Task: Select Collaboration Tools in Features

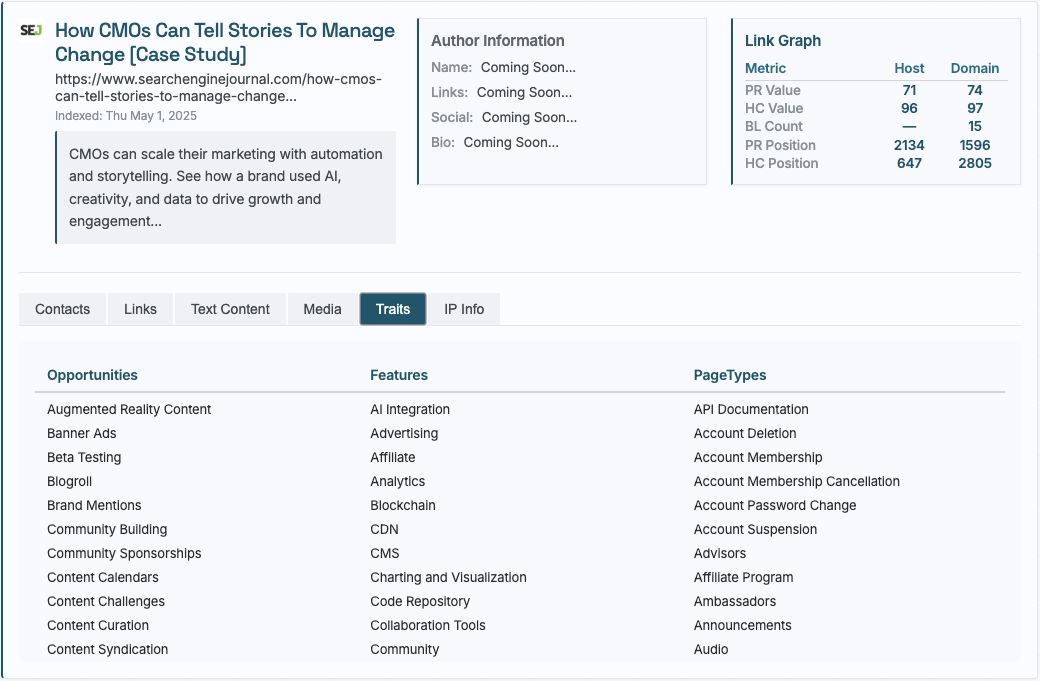Action: (x=428, y=625)
